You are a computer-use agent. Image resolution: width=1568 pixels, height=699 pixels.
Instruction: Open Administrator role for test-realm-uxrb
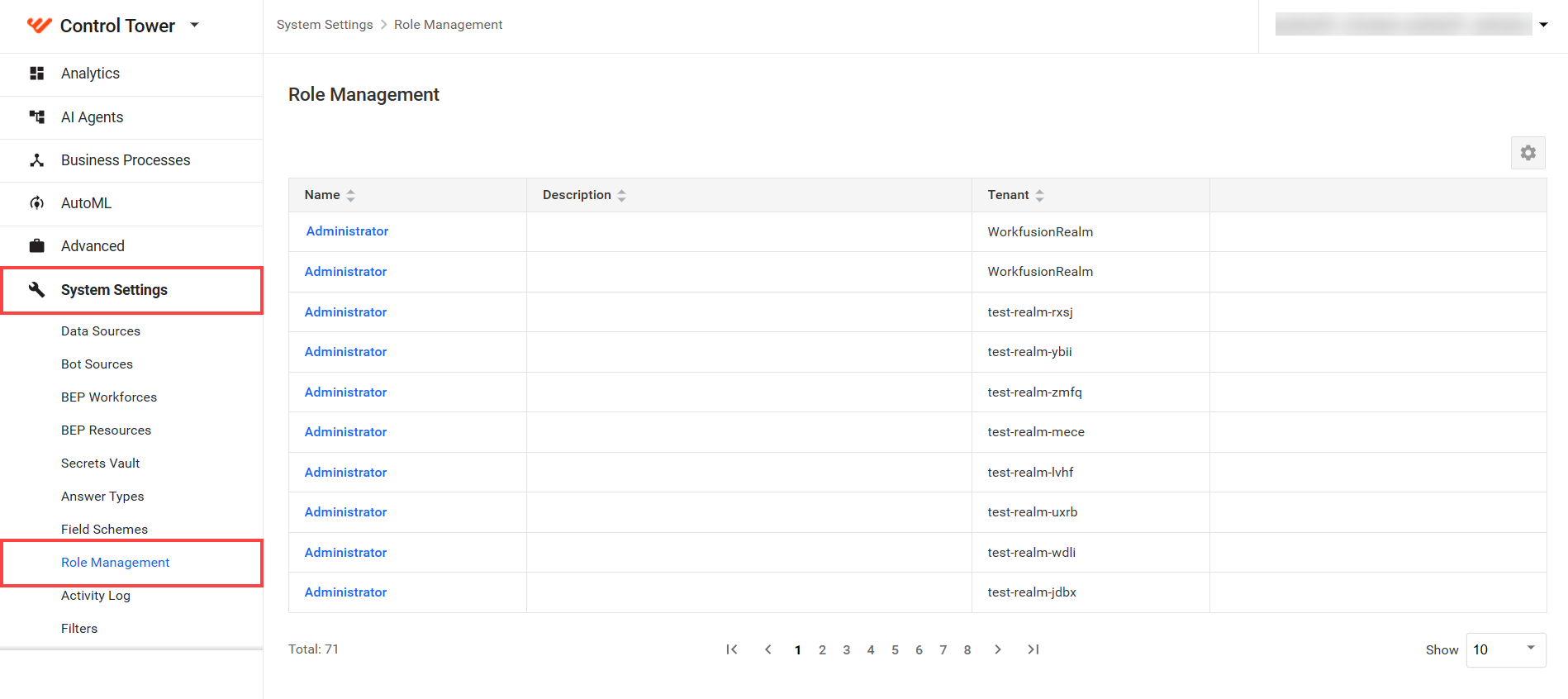pos(345,512)
